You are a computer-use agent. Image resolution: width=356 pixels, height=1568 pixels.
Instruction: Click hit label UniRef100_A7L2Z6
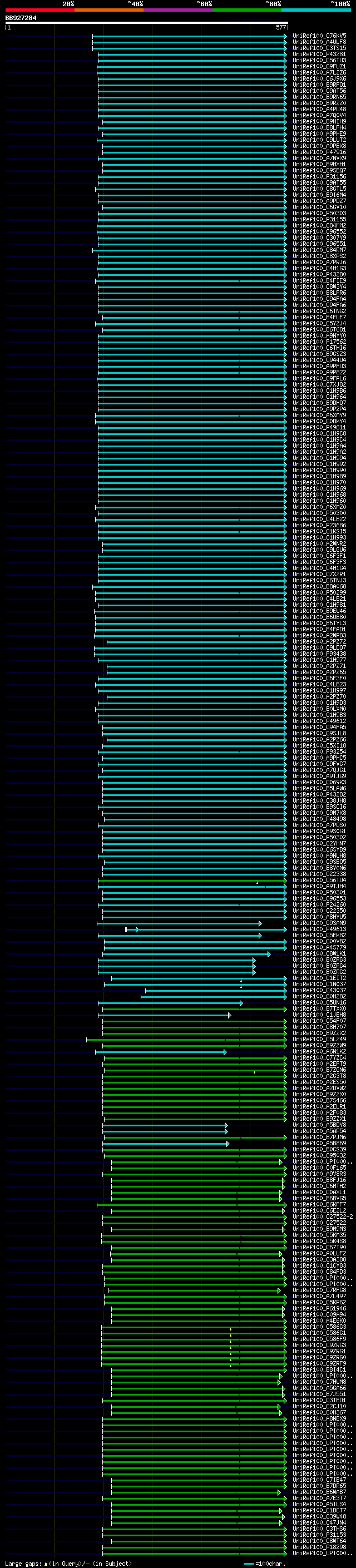pos(319,72)
